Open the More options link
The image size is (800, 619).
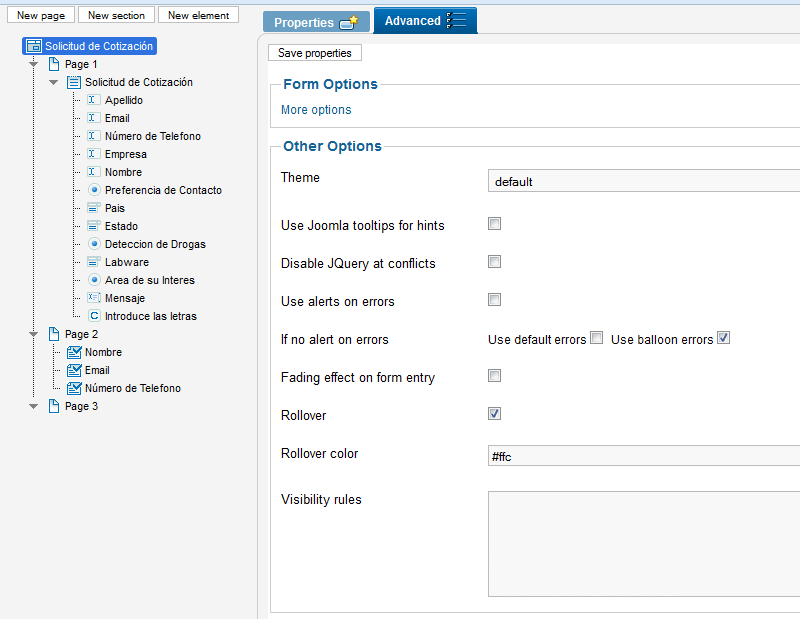(x=316, y=110)
